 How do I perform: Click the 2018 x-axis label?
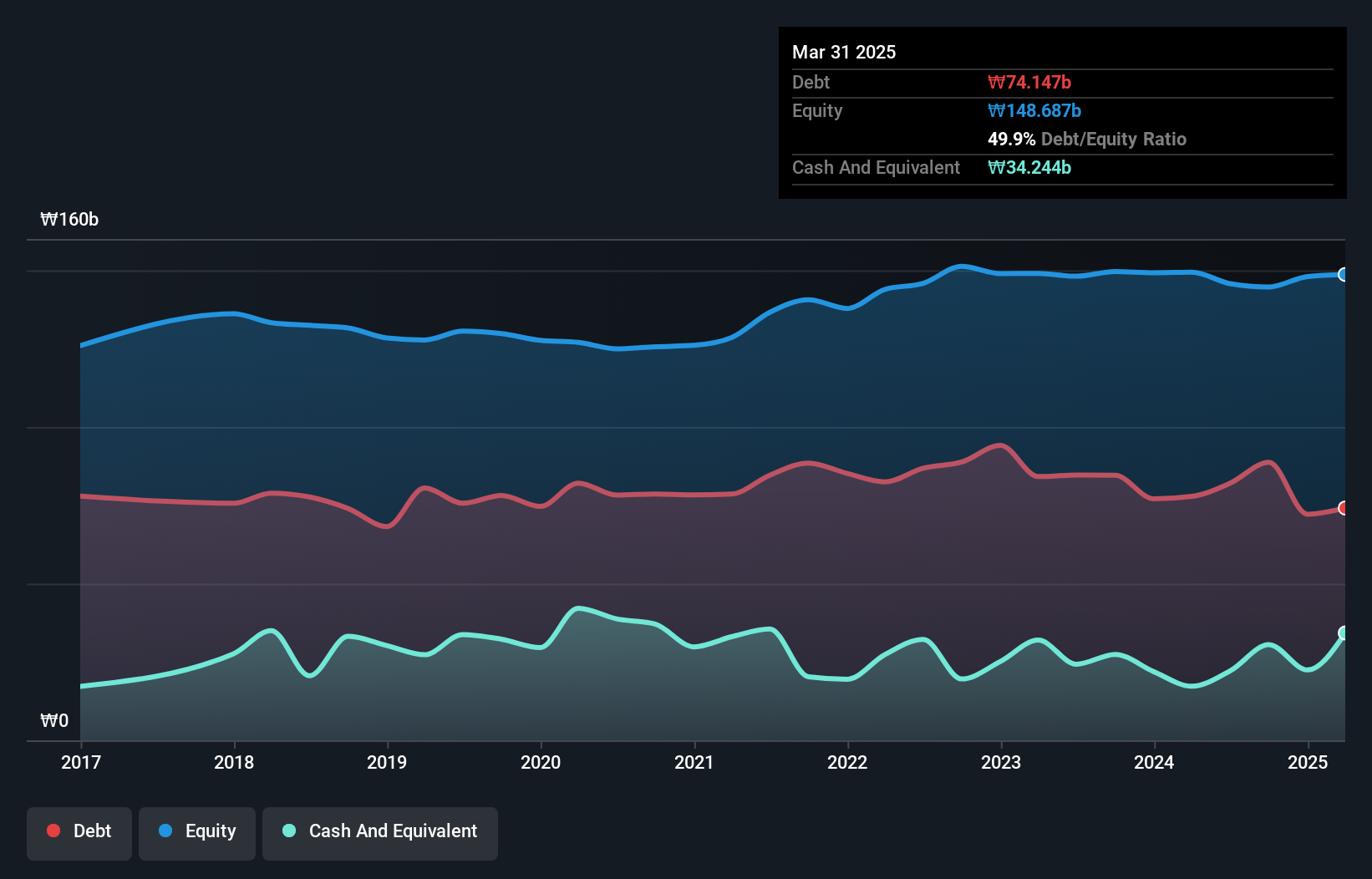click(x=234, y=762)
